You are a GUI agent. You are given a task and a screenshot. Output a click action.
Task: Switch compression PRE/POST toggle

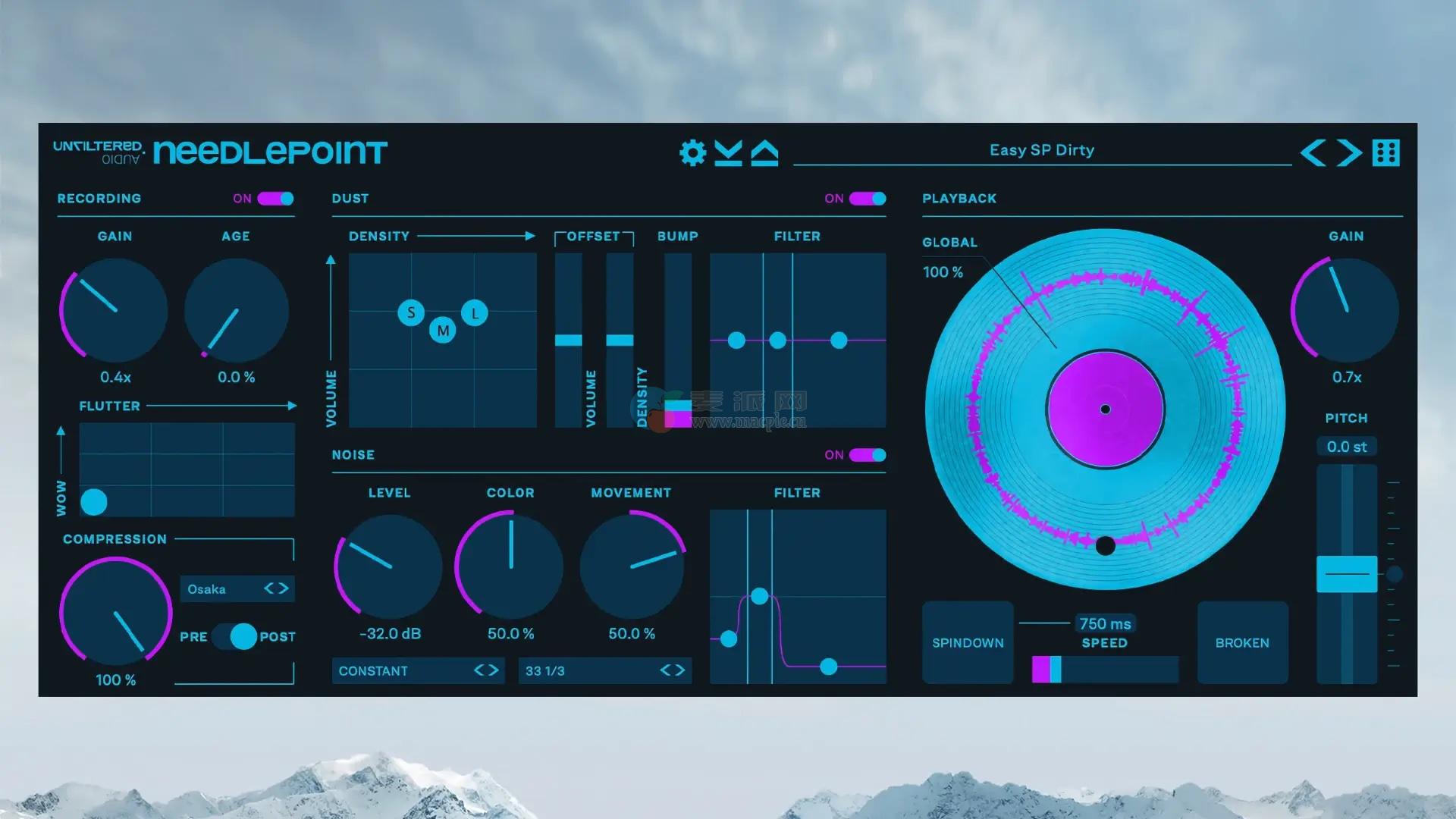(x=234, y=636)
